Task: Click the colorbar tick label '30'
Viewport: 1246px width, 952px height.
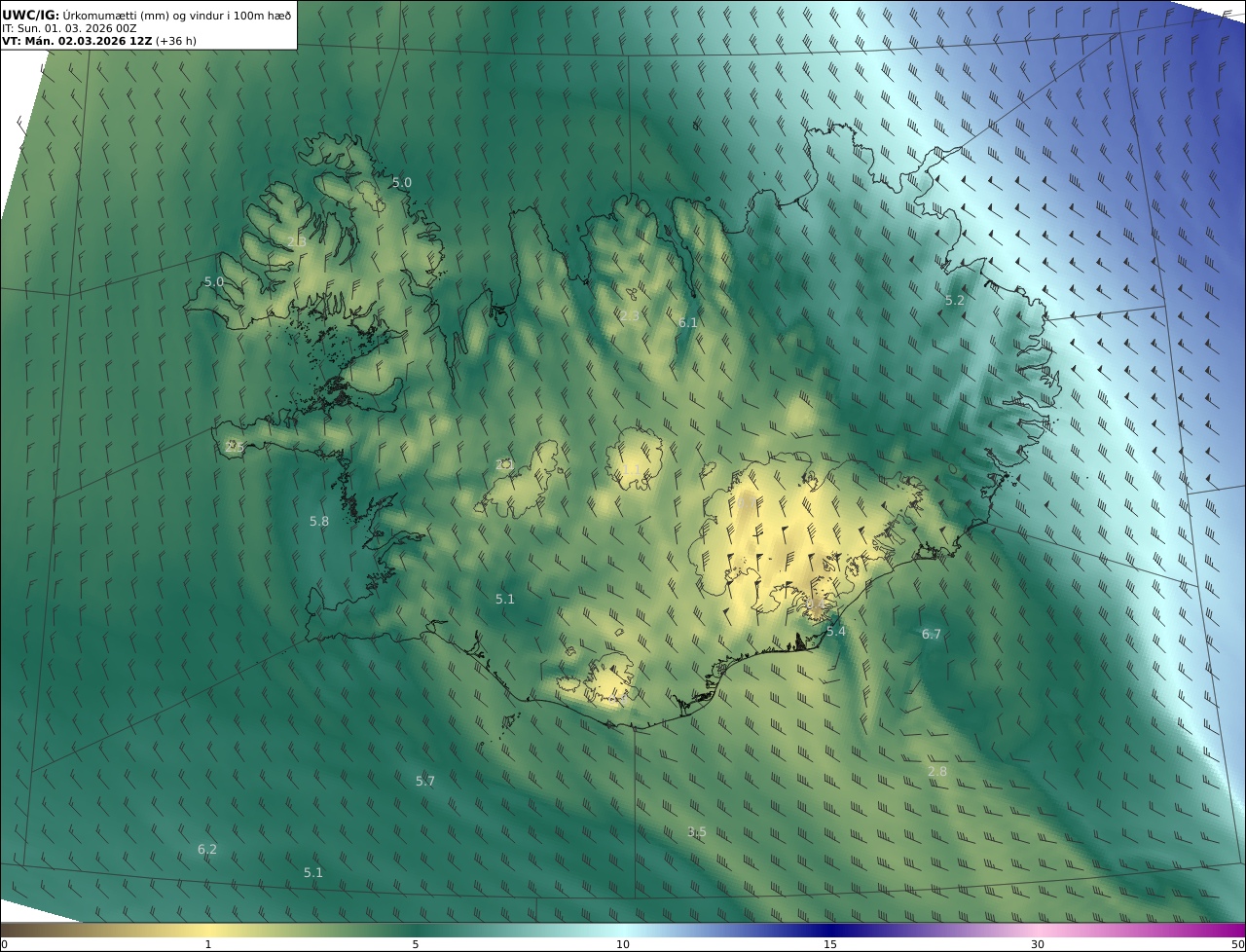Action: click(1038, 944)
